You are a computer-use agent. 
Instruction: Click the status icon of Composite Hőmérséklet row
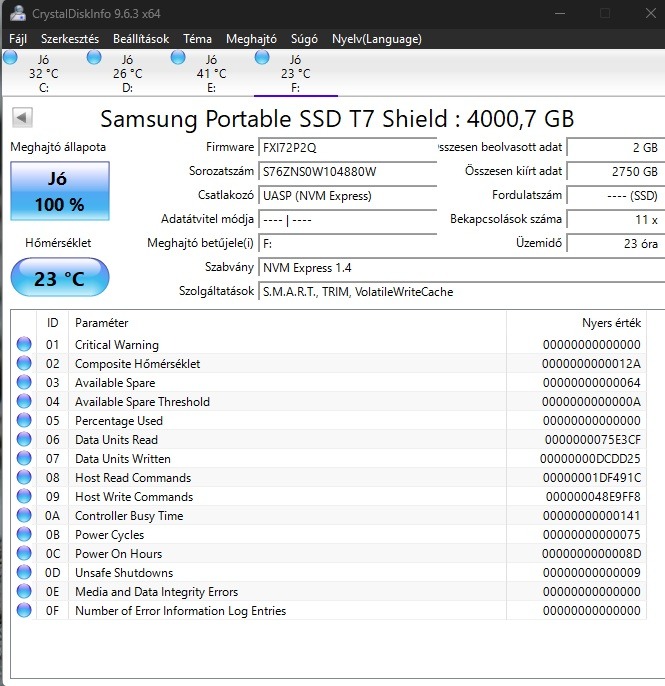click(24, 363)
